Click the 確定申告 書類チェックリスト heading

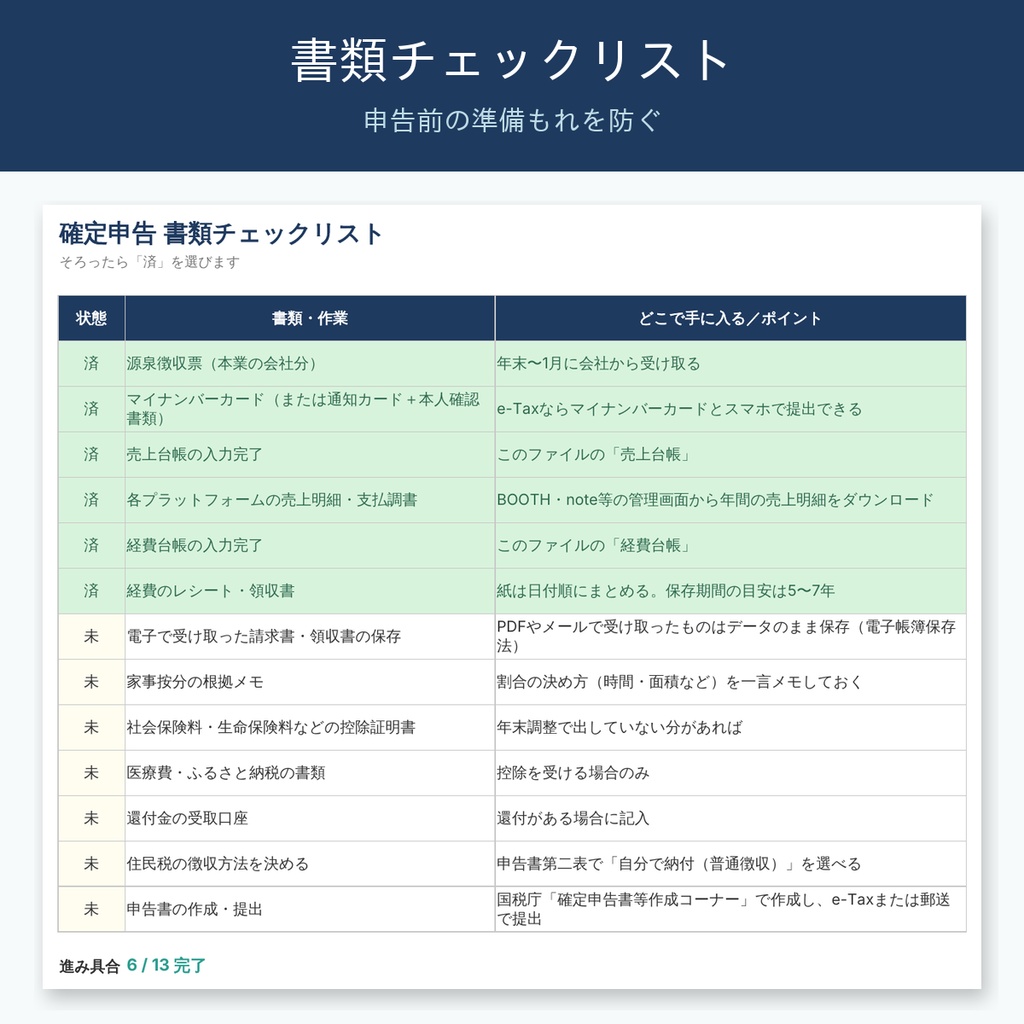point(221,234)
